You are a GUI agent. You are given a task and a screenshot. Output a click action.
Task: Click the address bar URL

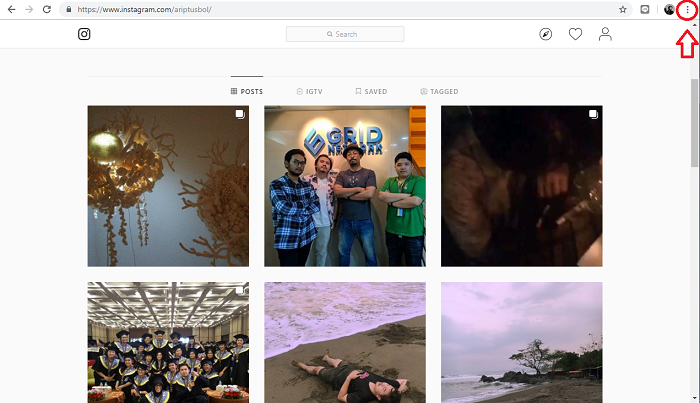pyautogui.click(x=145, y=9)
